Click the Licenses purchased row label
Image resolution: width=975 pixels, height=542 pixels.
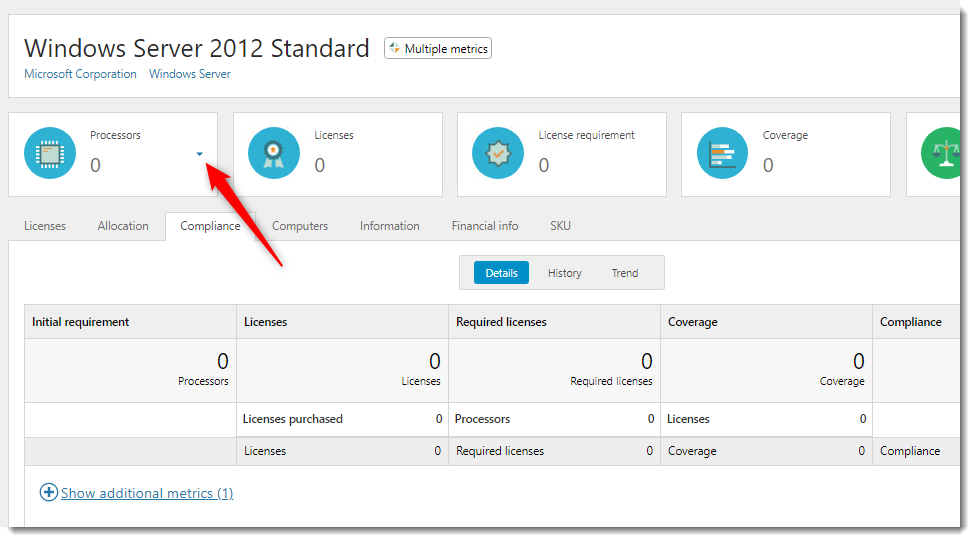(x=293, y=419)
